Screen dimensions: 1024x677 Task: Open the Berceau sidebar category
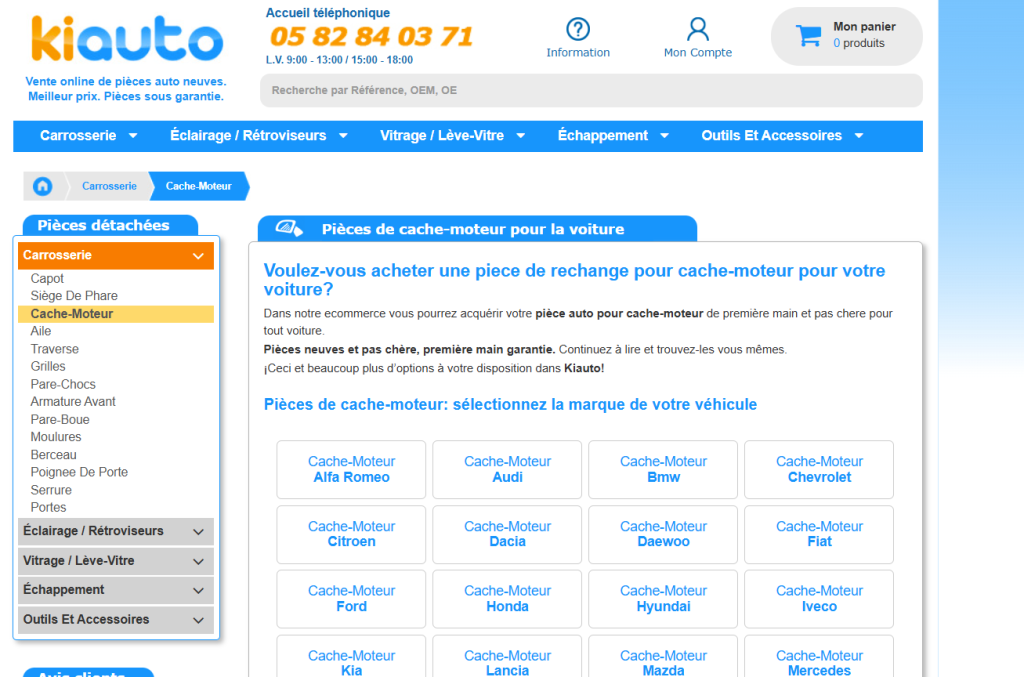(53, 455)
